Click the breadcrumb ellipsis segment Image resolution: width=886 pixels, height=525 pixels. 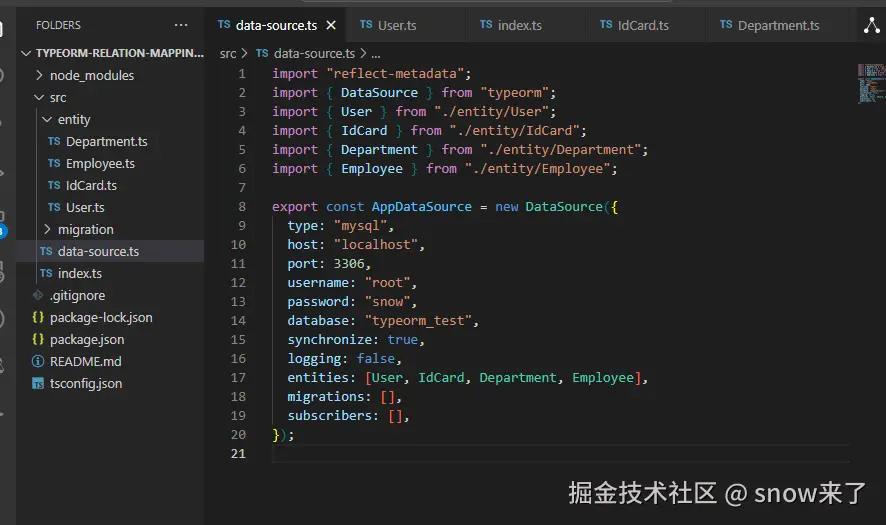click(x=376, y=54)
